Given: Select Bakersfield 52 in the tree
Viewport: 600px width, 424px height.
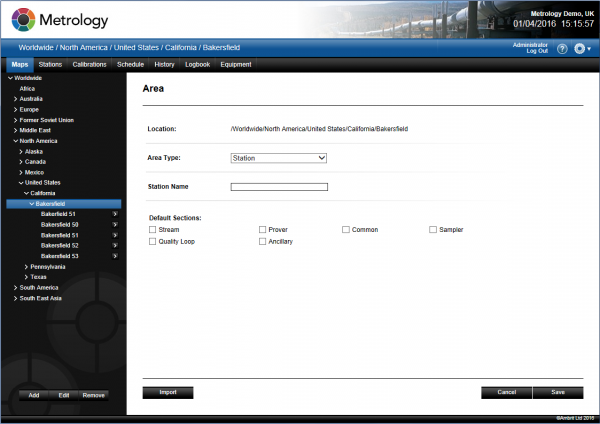Looking at the screenshot, I should point(59,246).
